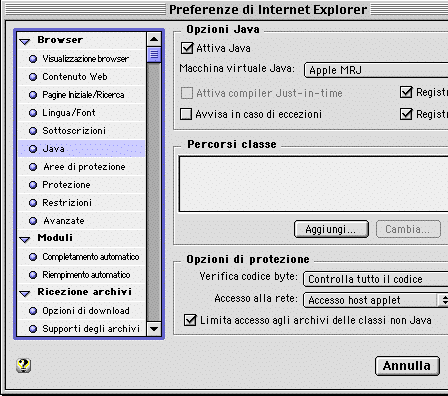Open Sottoscrizioni preferences
This screenshot has width=448, height=396.
pos(82,131)
